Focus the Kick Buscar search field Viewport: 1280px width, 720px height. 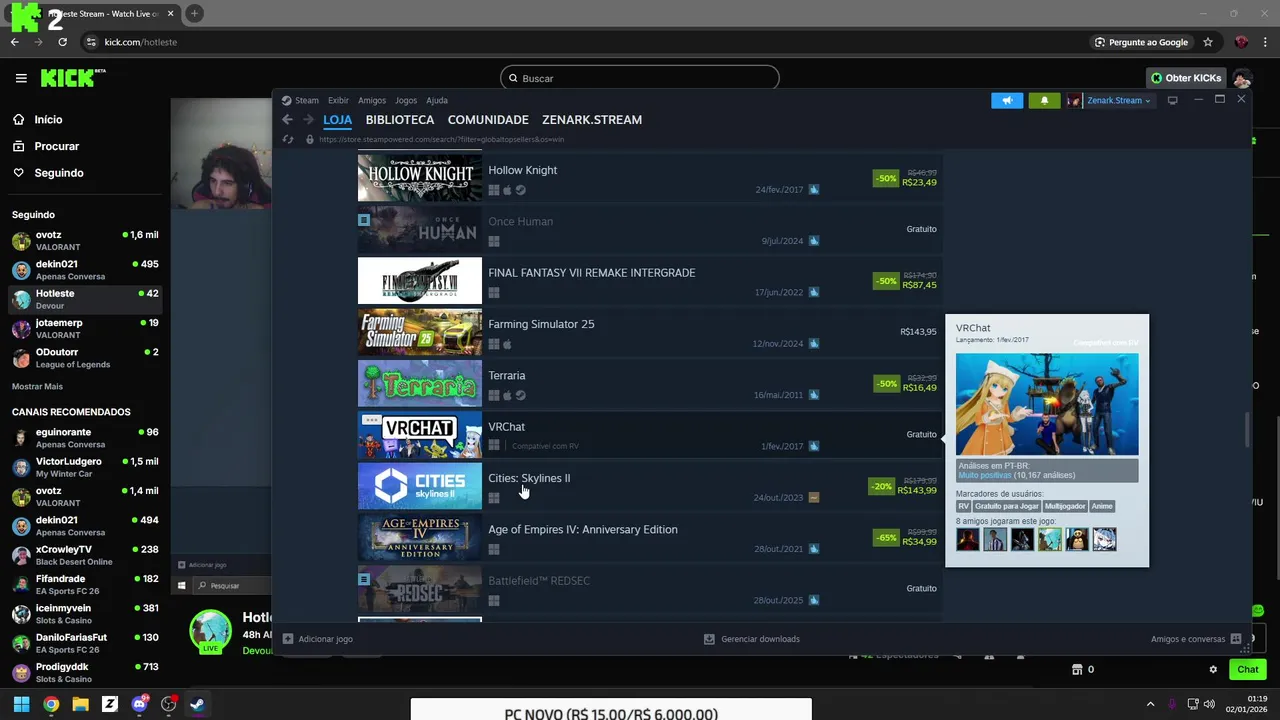(640, 78)
